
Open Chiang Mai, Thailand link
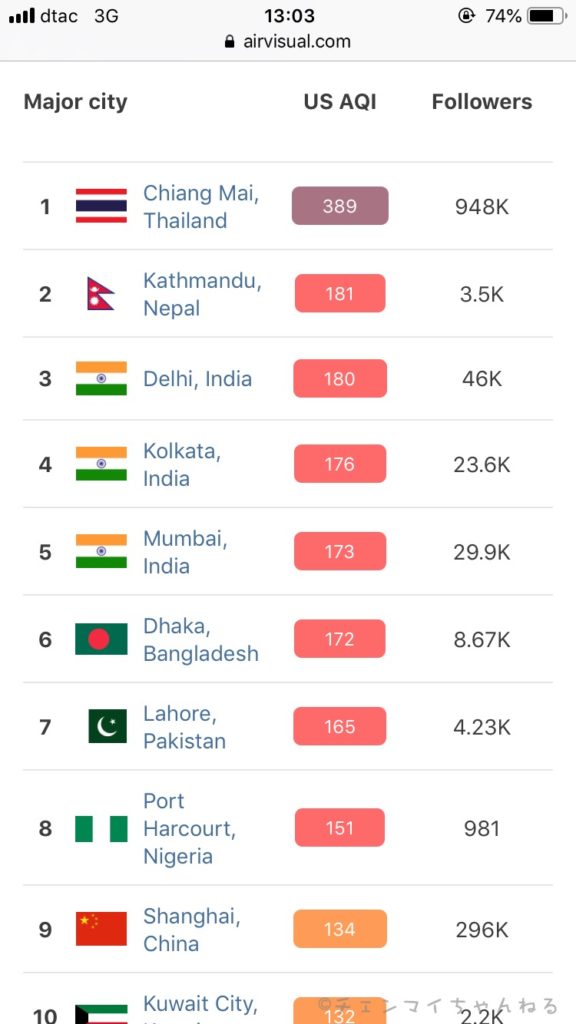point(201,206)
